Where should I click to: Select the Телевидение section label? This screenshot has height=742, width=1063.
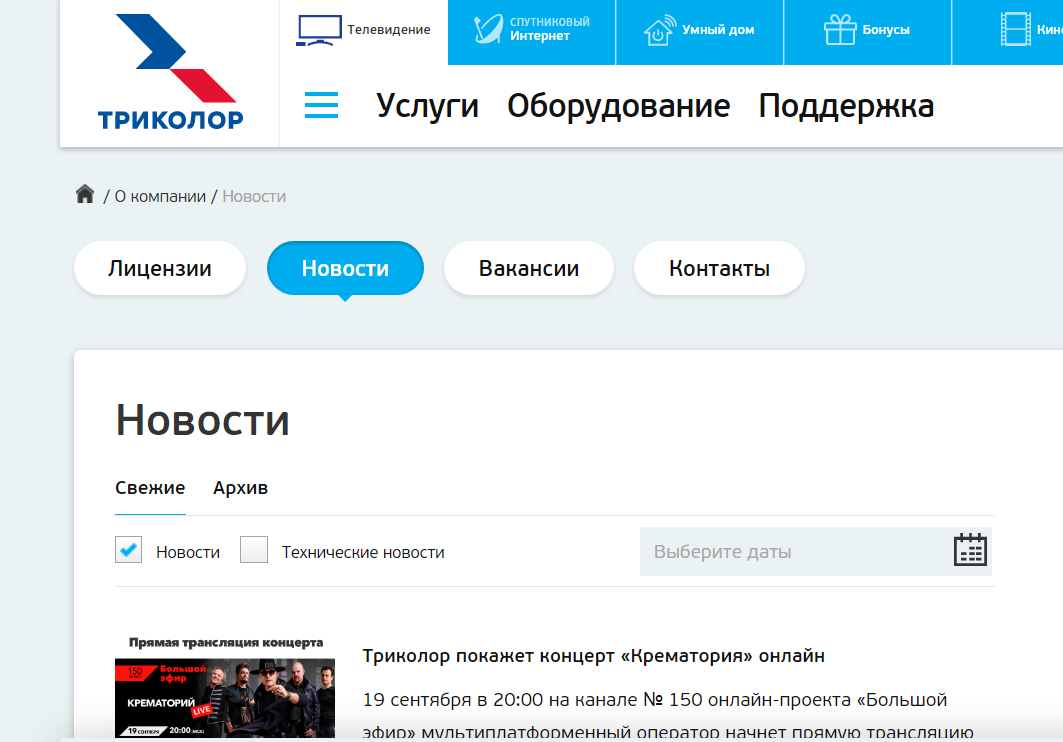pyautogui.click(x=388, y=30)
